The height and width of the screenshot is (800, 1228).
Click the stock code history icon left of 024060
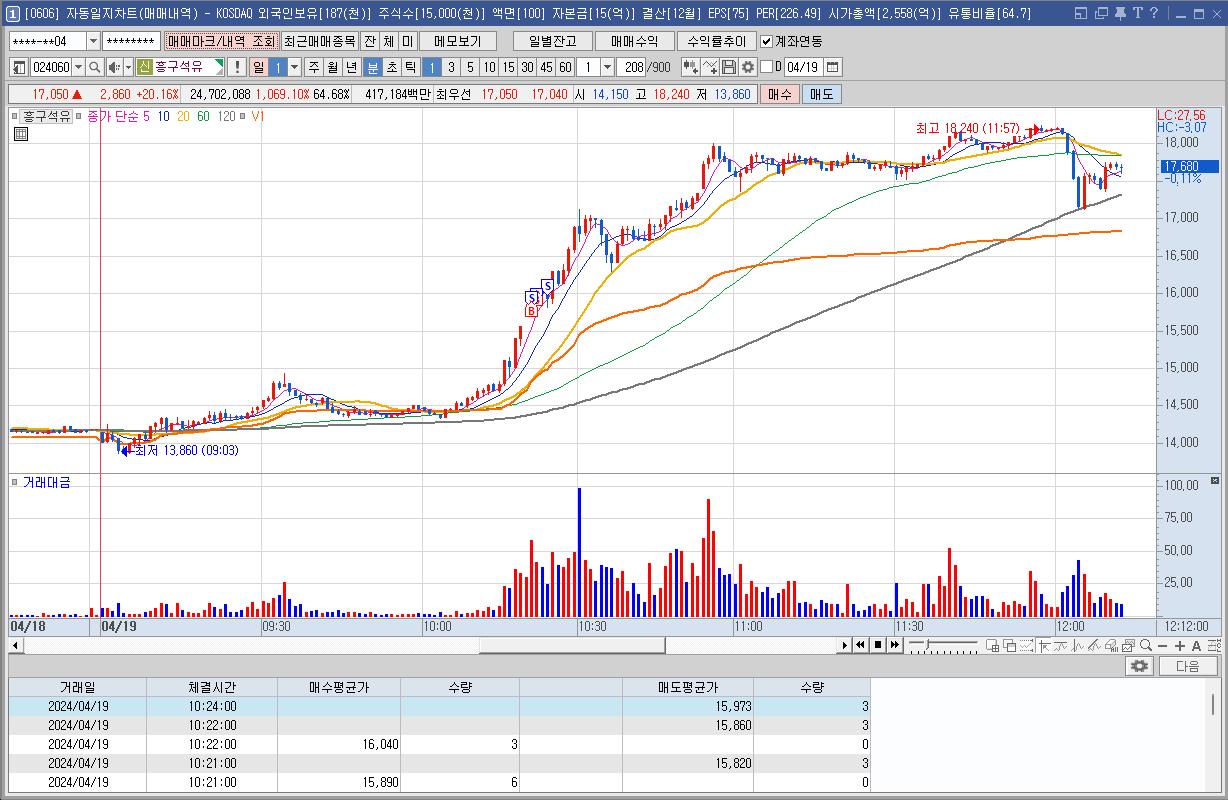tap(19, 67)
